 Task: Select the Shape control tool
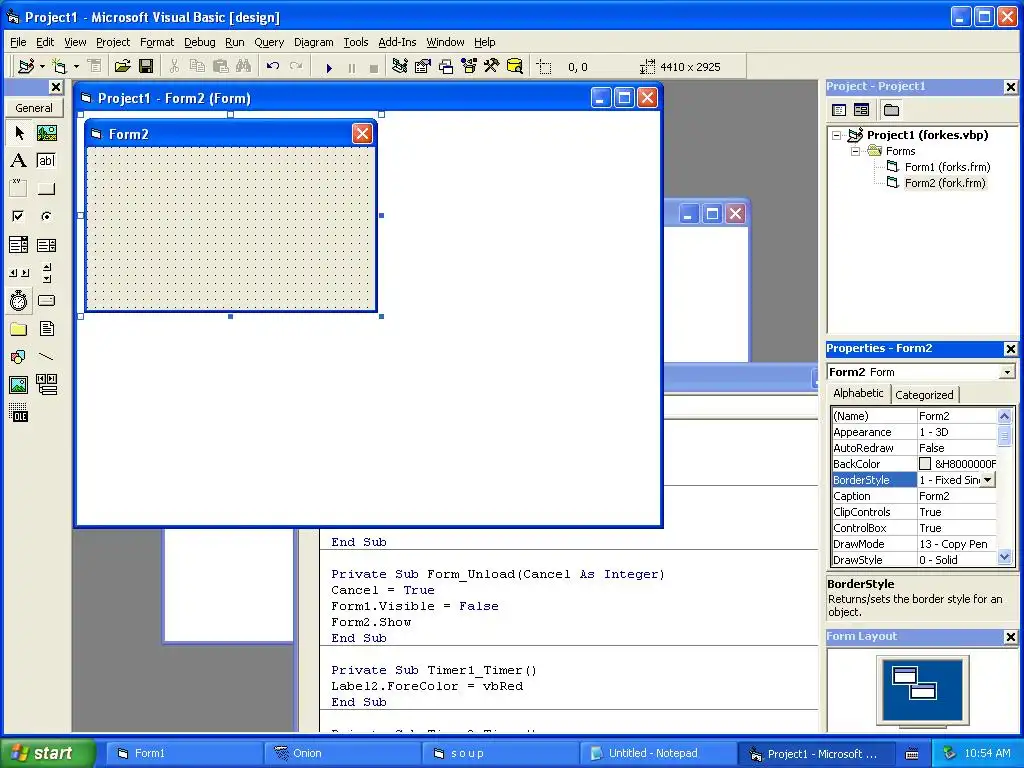[x=19, y=357]
